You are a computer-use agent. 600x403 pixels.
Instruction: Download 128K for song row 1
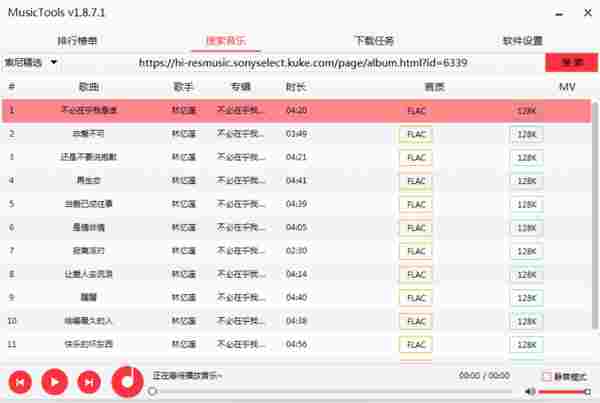527,111
